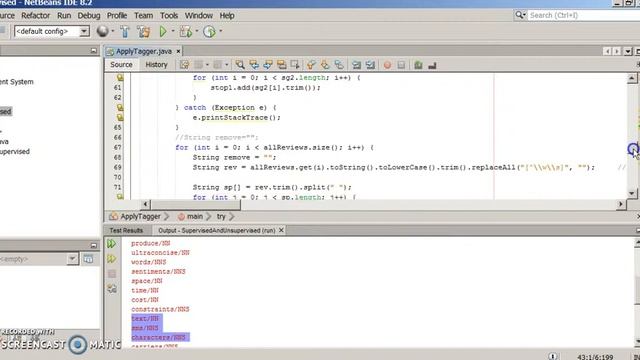Click Find Next Occurrence icon

pyautogui.click(x=268, y=65)
